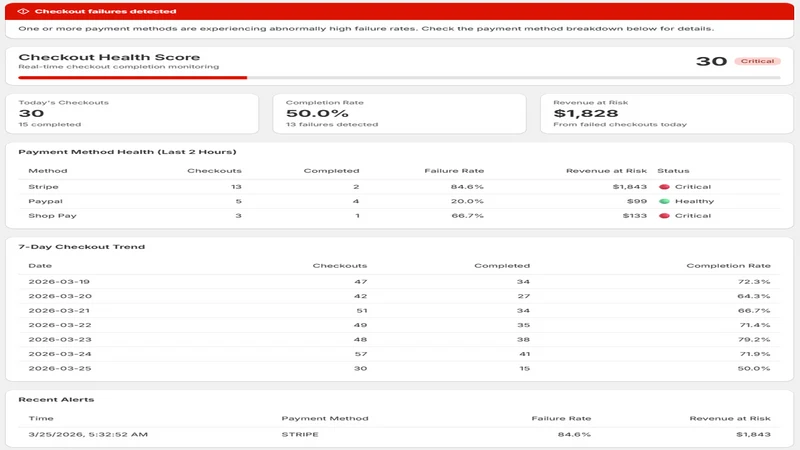Image resolution: width=800 pixels, height=450 pixels.
Task: Click completed count 38 for 2026-03-23
Action: point(523,339)
